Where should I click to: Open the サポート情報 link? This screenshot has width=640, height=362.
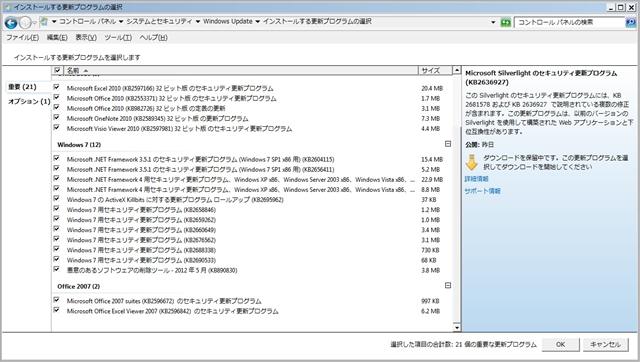pos(482,191)
